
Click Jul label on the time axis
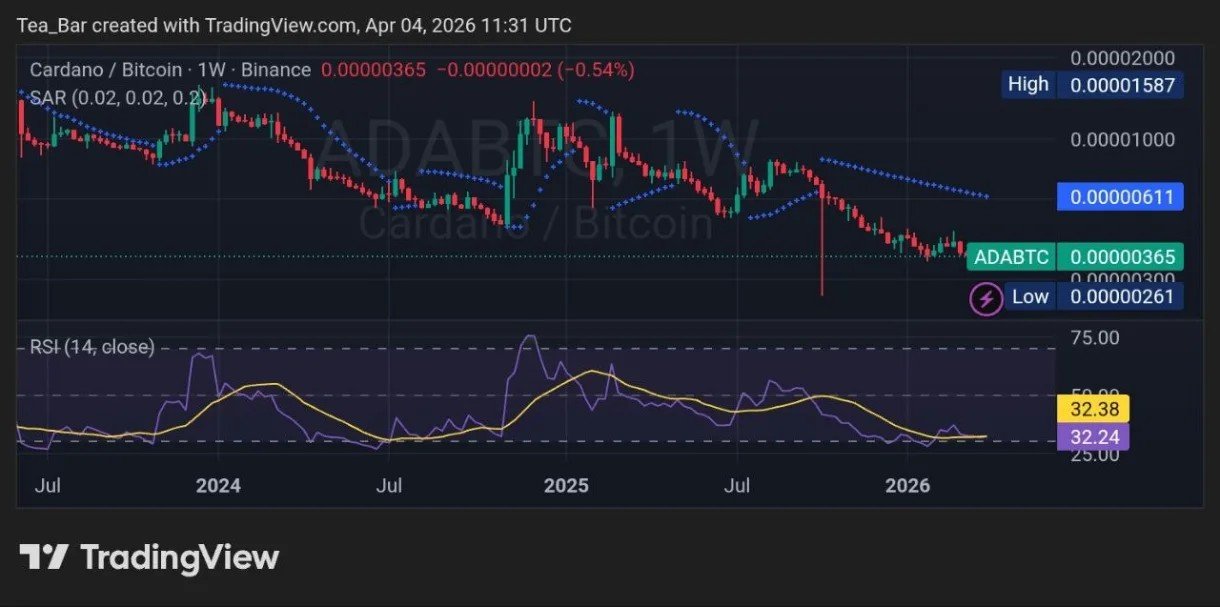click(x=48, y=486)
